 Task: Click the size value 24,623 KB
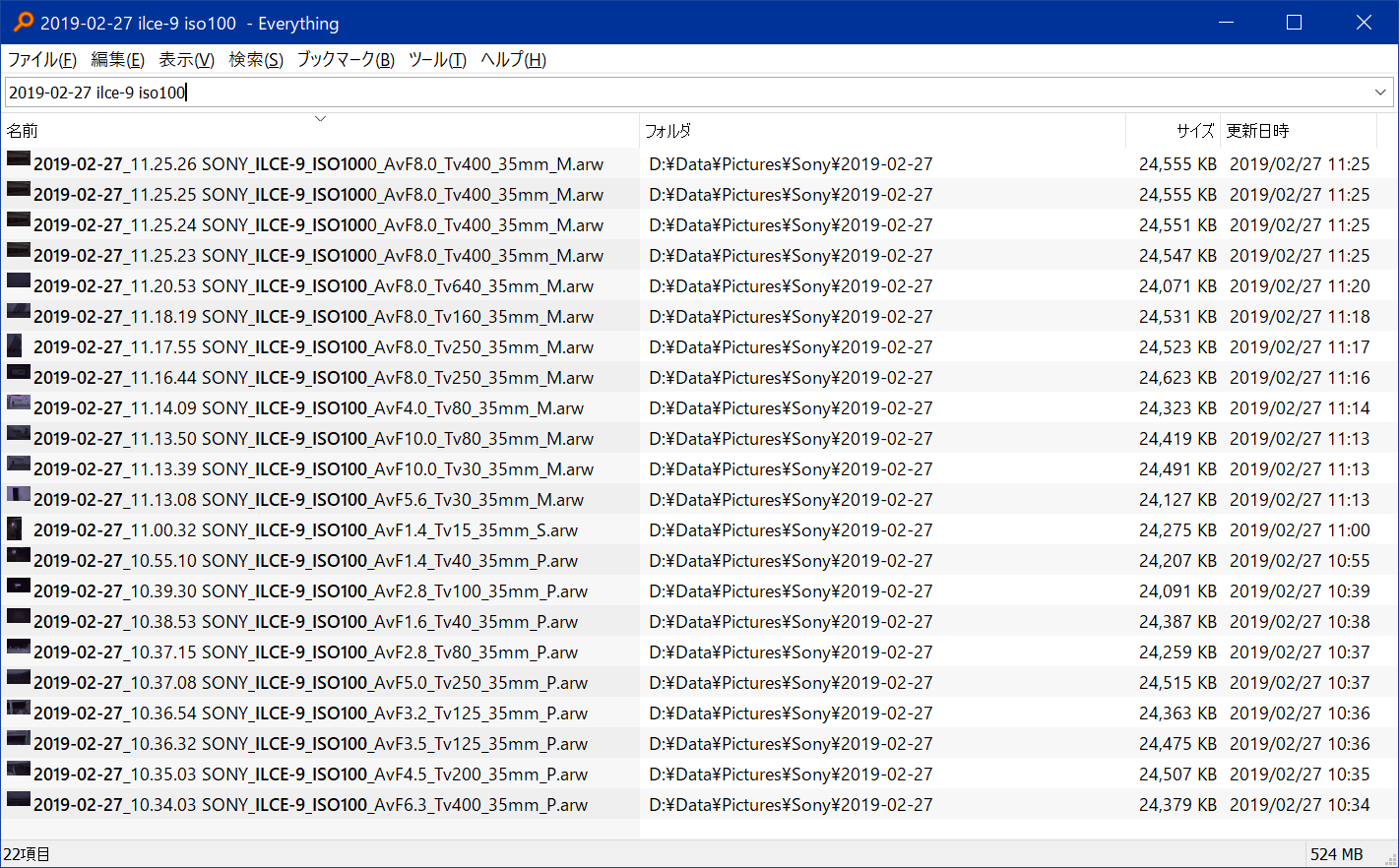[x=1177, y=378]
